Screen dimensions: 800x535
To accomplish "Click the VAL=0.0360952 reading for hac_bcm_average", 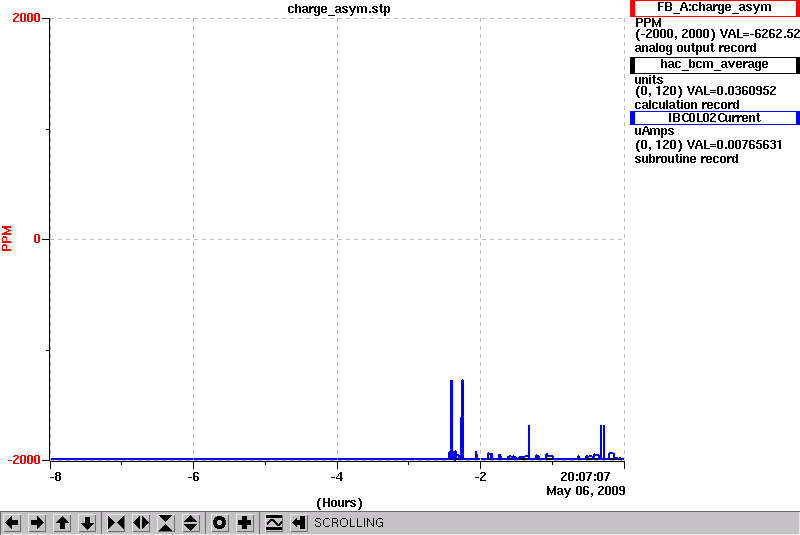I will (732, 91).
